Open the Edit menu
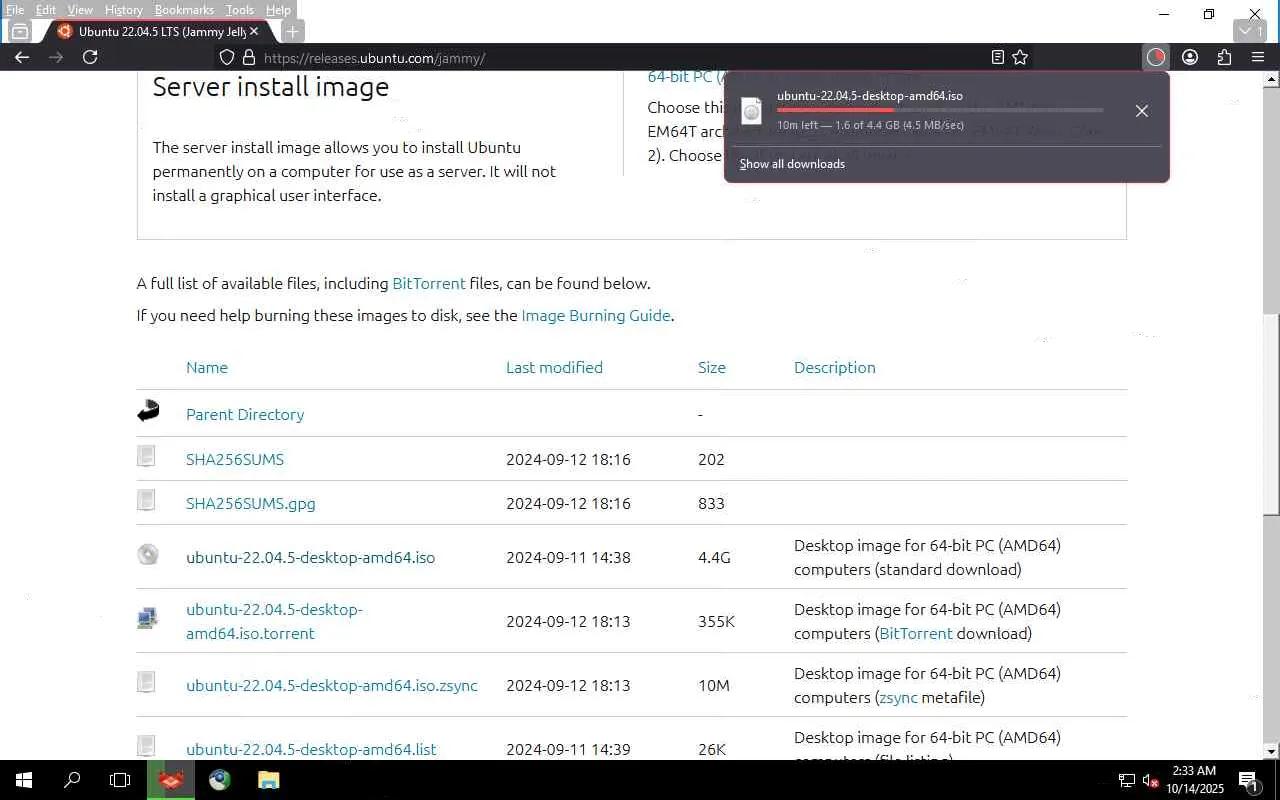 [x=46, y=10]
